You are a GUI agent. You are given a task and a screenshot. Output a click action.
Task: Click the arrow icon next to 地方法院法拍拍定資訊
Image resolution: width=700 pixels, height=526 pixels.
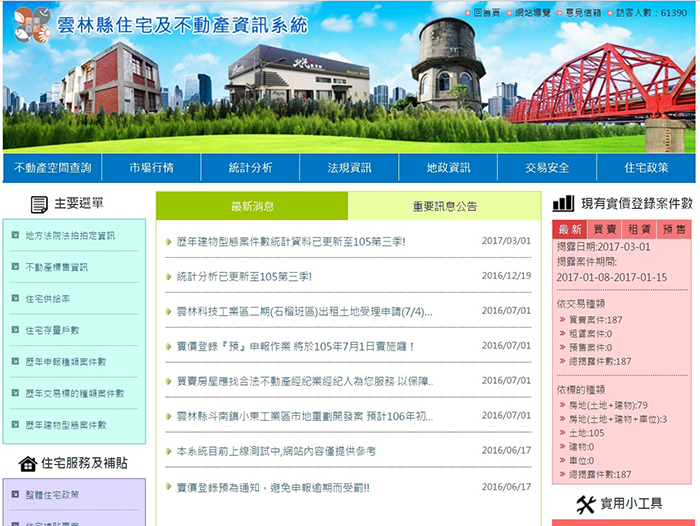16,235
